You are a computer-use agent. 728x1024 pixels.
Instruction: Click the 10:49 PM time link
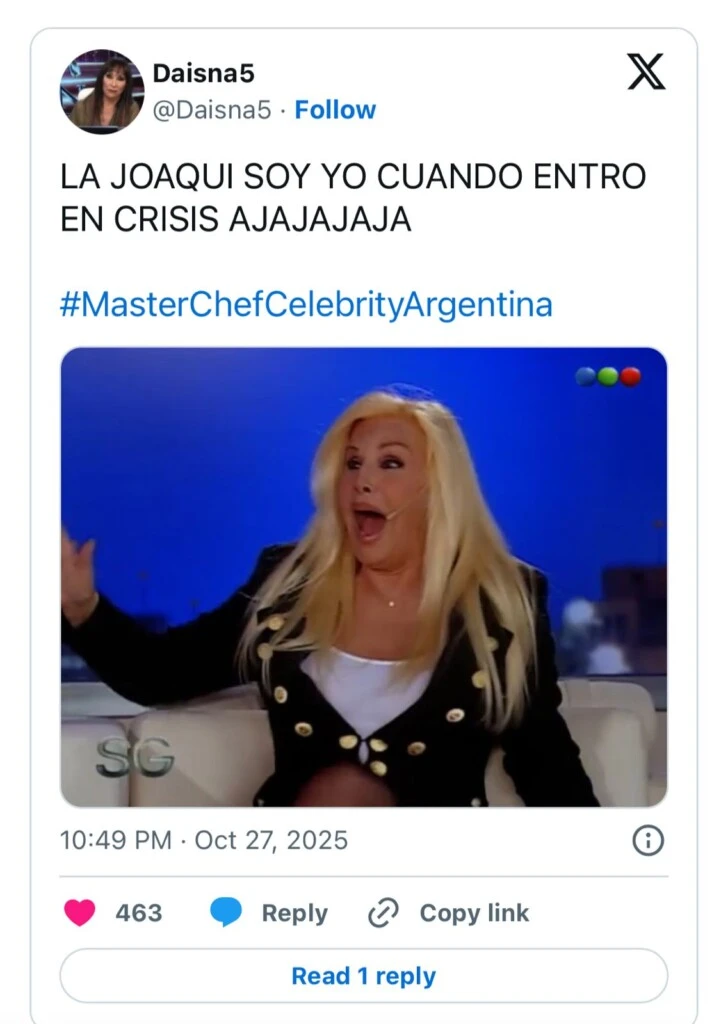coord(116,840)
